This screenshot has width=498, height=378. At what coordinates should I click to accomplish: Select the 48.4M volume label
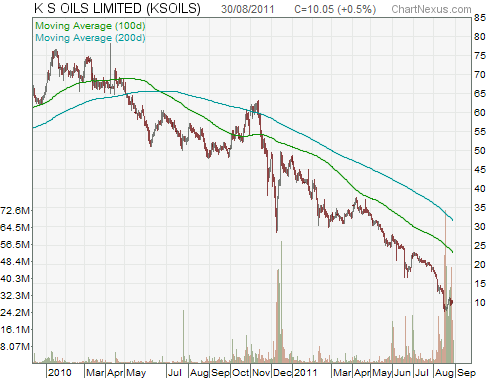[x=15, y=262]
